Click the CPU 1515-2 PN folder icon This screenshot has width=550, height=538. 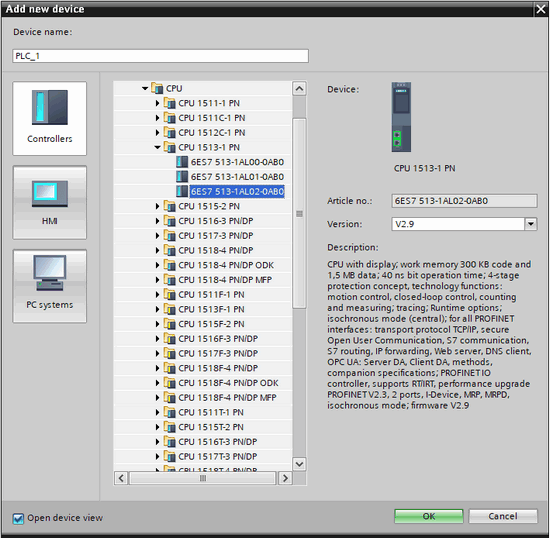click(170, 206)
